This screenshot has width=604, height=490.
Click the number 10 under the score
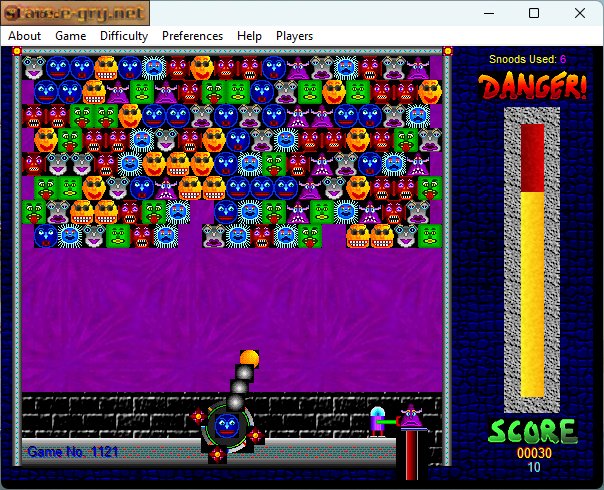(x=534, y=467)
